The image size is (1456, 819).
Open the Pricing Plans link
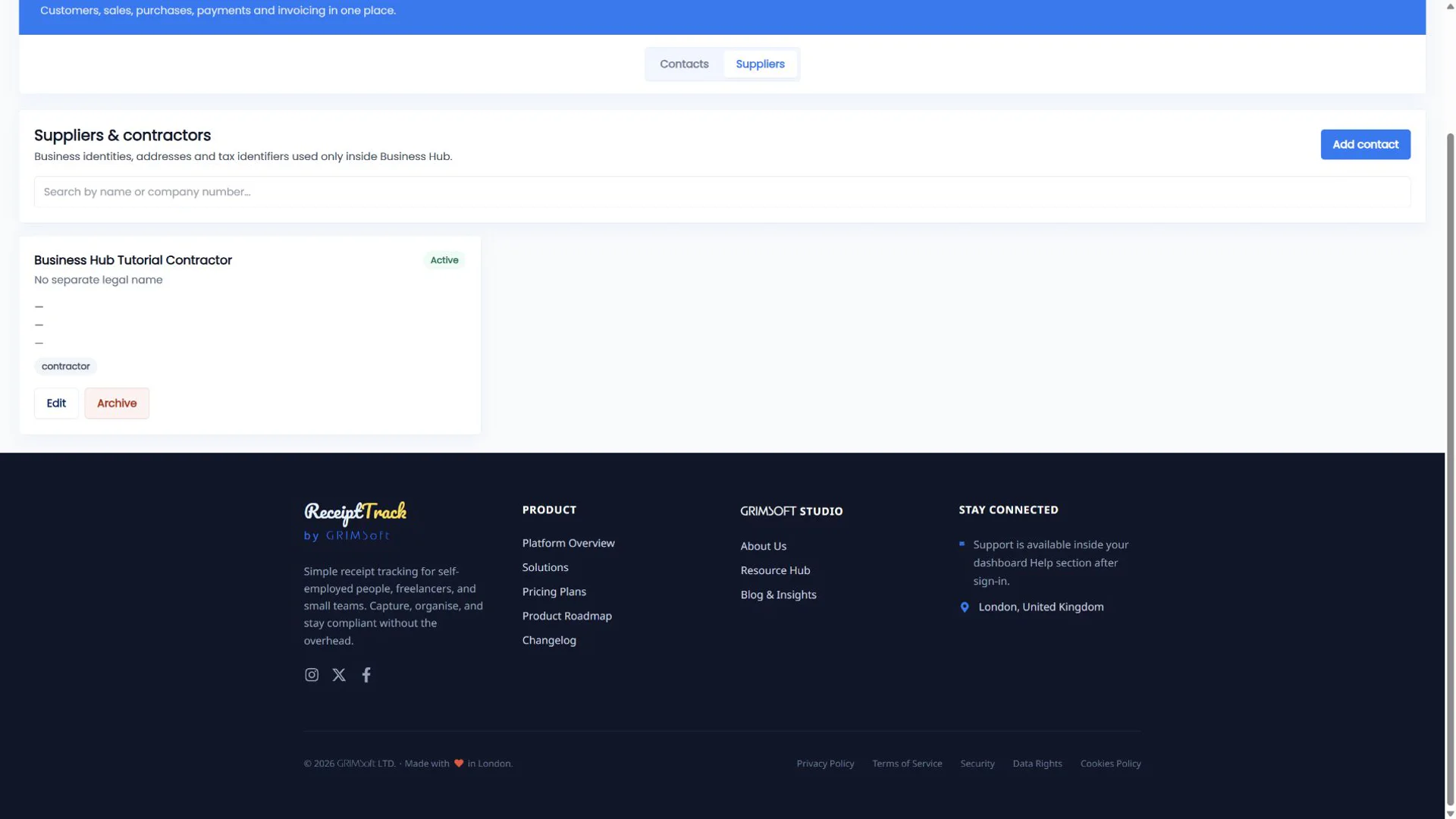pos(554,591)
